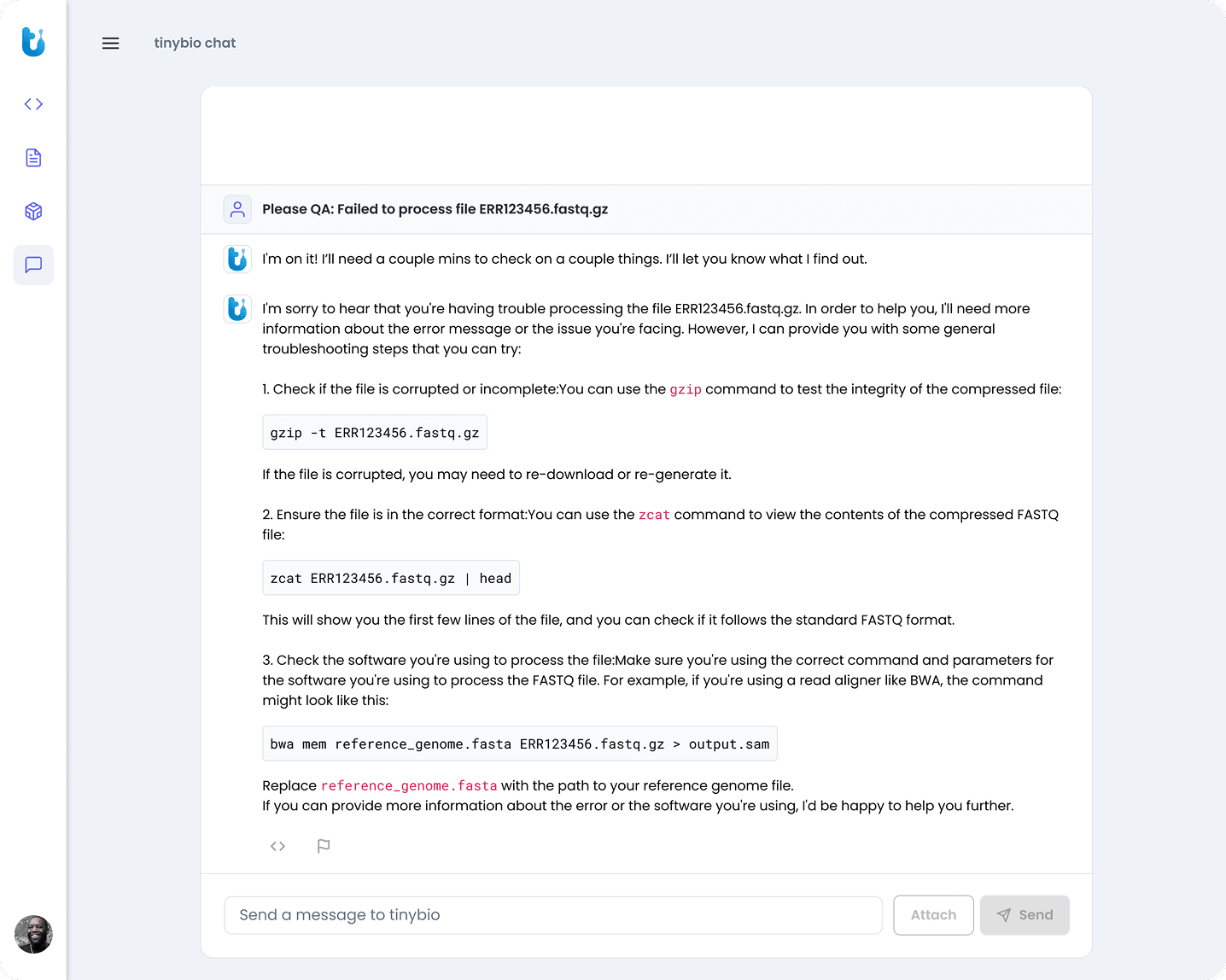The width and height of the screenshot is (1226, 980).
Task: Select the bwa mem command code block
Action: (x=519, y=744)
